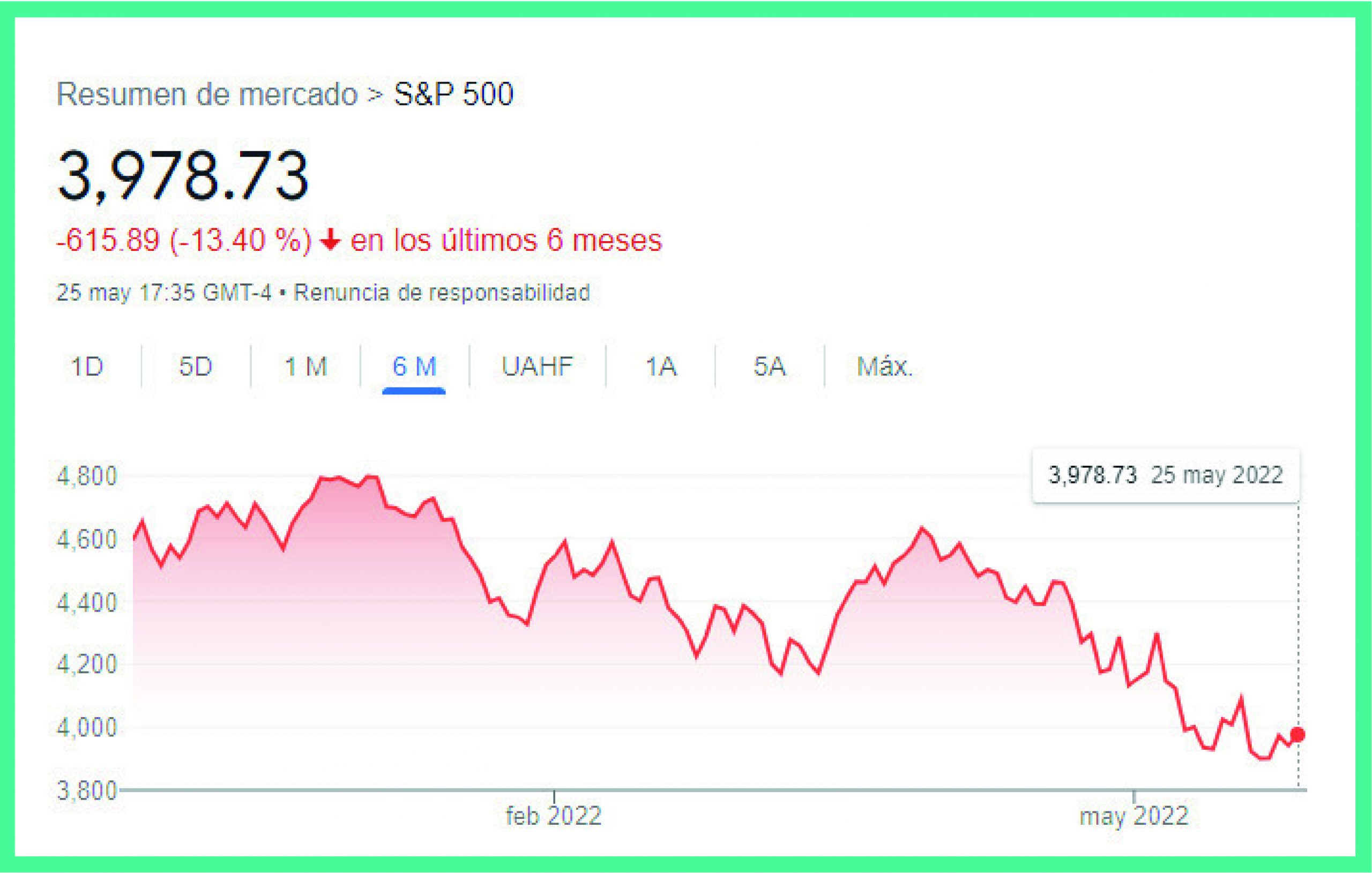Click the red down arrow icon
This screenshot has width=1372, height=873.
(330, 241)
